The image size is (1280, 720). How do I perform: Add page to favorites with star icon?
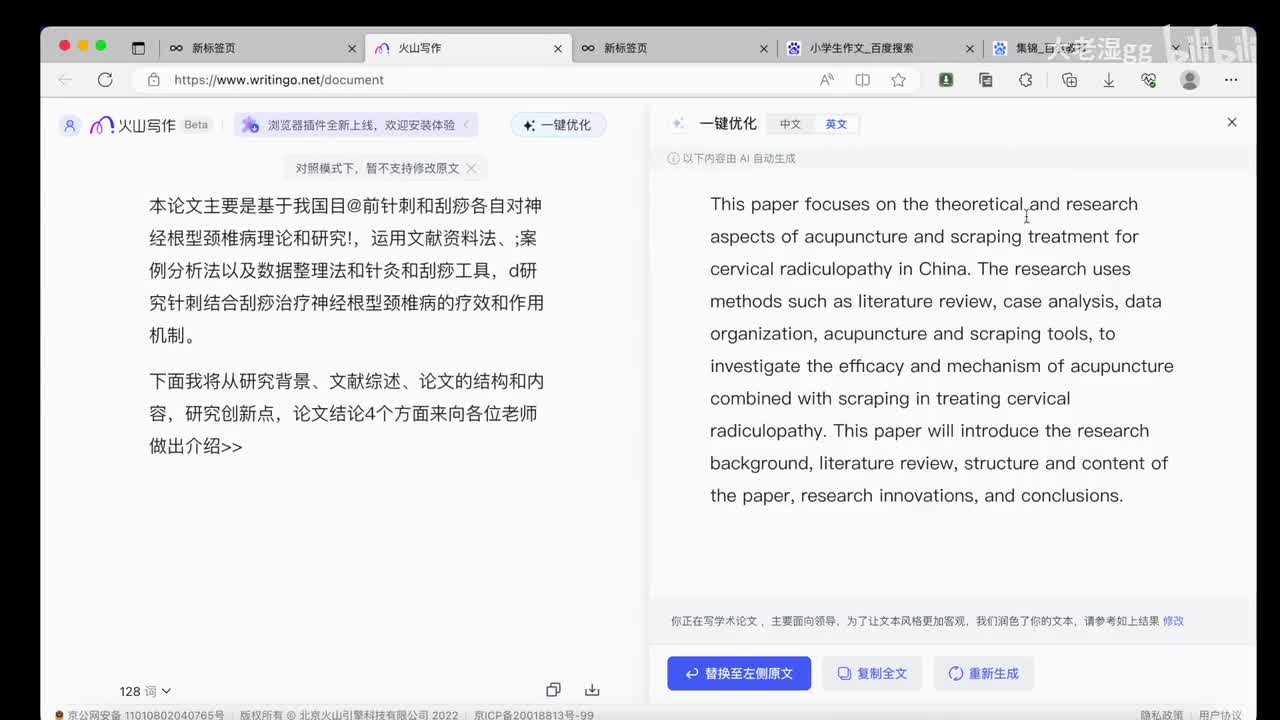click(x=898, y=80)
